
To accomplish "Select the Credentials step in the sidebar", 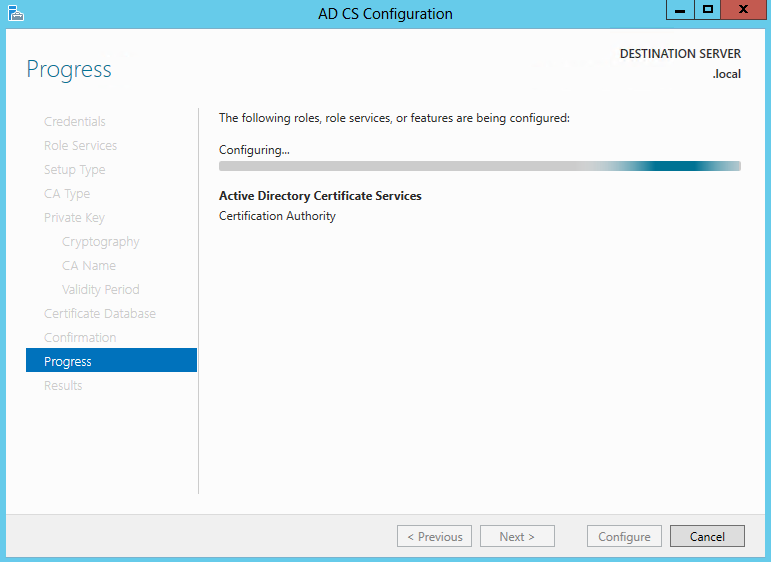I will point(75,121).
